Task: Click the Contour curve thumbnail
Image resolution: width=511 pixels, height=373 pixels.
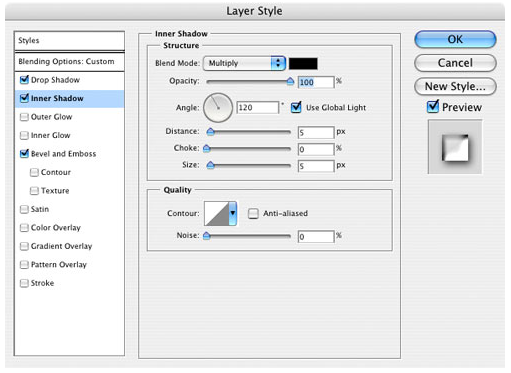Action: [216, 213]
